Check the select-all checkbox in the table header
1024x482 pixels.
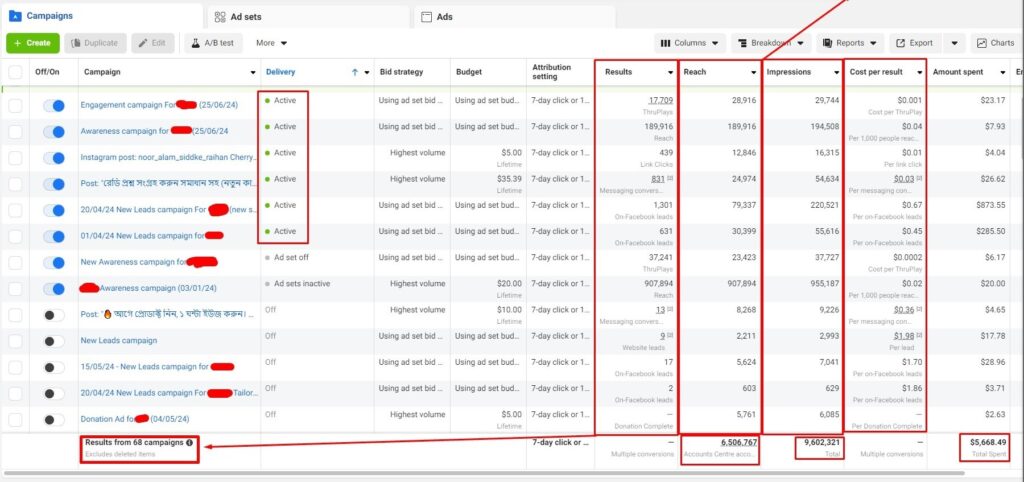(15, 72)
